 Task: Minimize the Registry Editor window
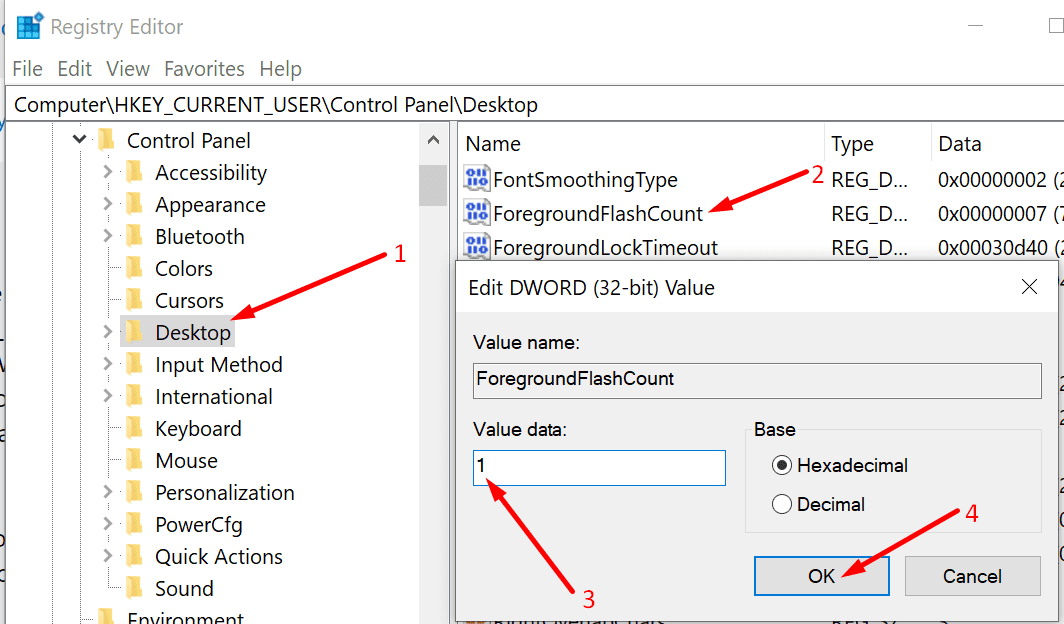tap(976, 26)
